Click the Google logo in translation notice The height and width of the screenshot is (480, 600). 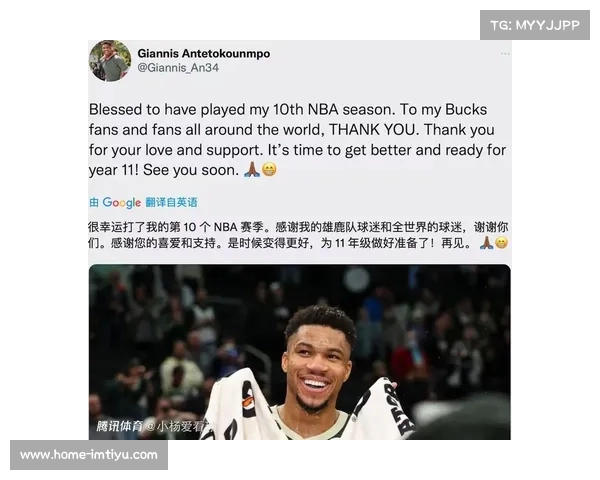point(122,202)
